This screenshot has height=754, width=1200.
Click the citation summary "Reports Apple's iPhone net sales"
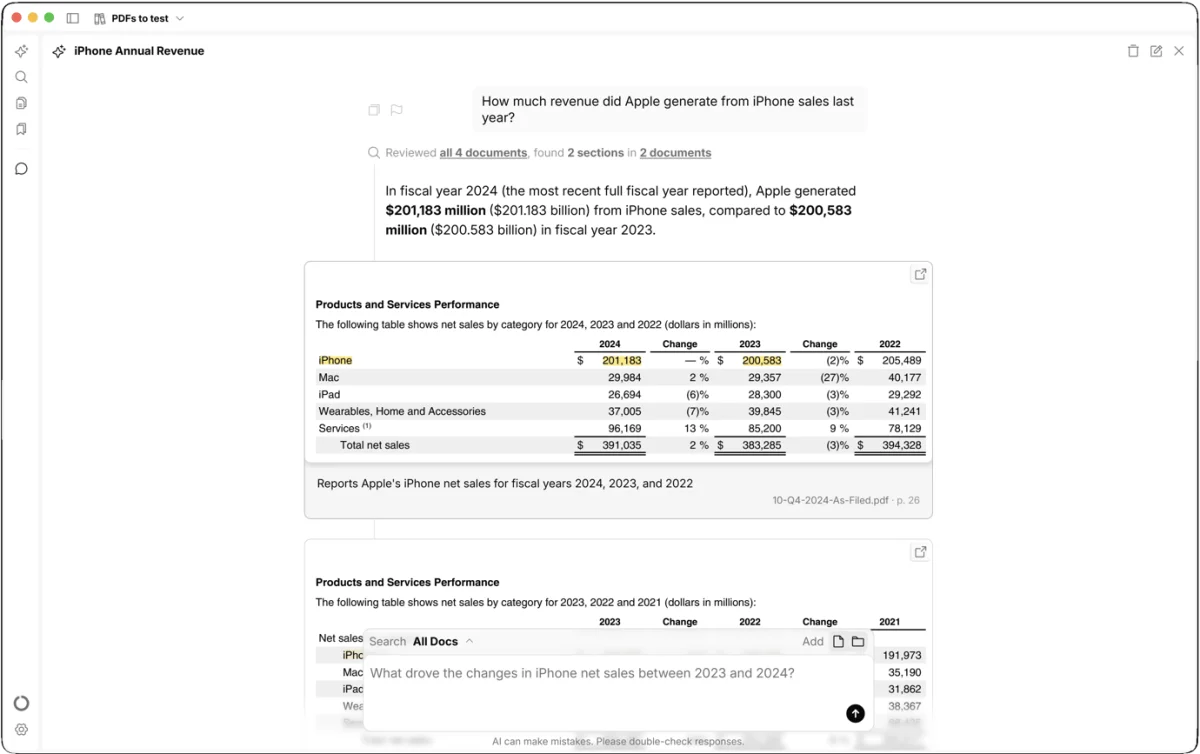pyautogui.click(x=505, y=483)
